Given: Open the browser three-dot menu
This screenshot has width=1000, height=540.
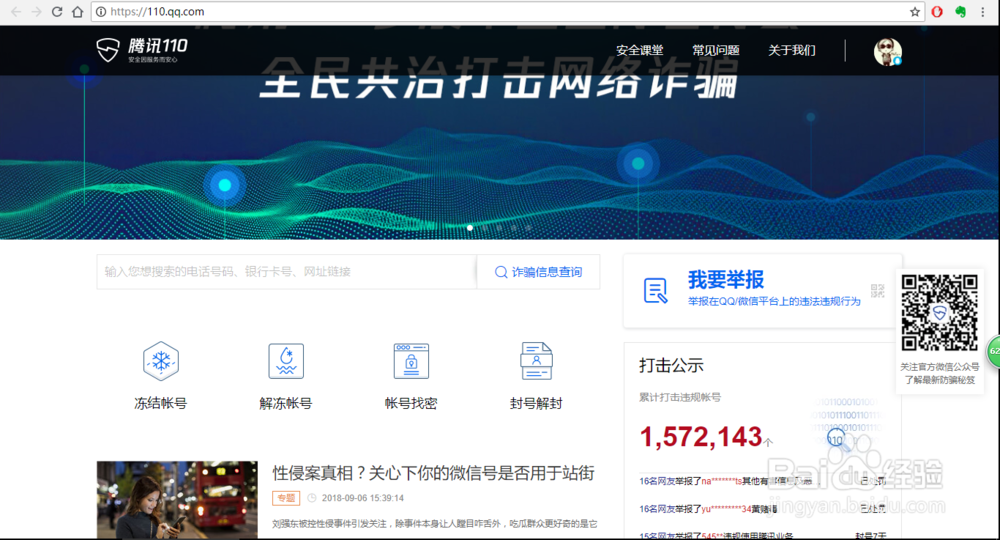Looking at the screenshot, I should point(983,11).
